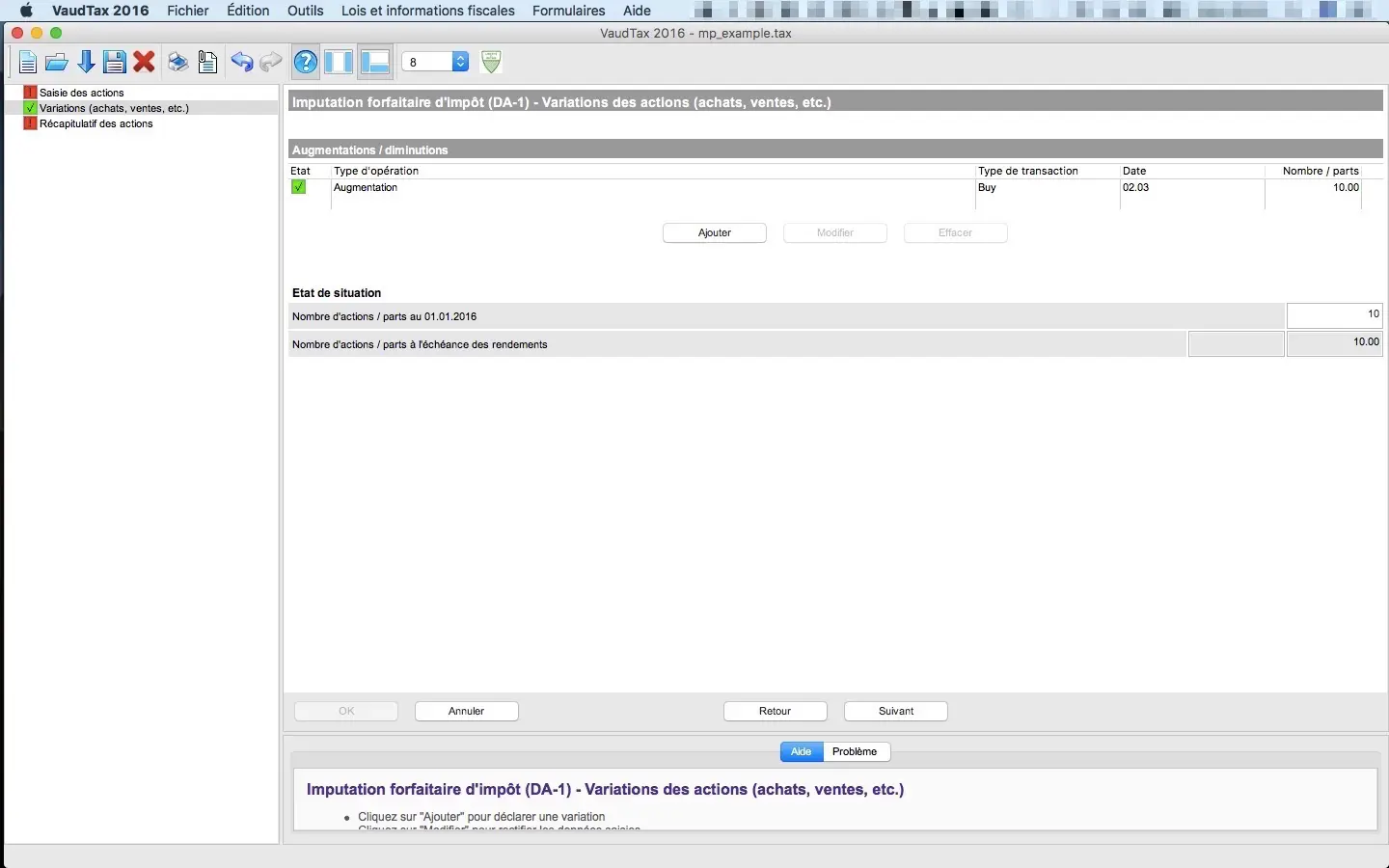1389x868 pixels.
Task: Go back with the Retour button
Action: [776, 711]
